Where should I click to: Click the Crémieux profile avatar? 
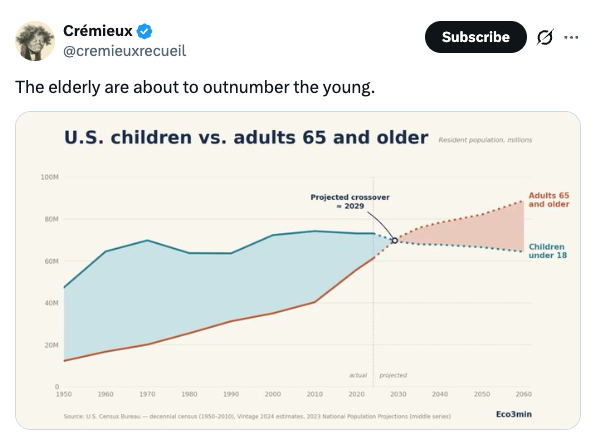[35, 41]
